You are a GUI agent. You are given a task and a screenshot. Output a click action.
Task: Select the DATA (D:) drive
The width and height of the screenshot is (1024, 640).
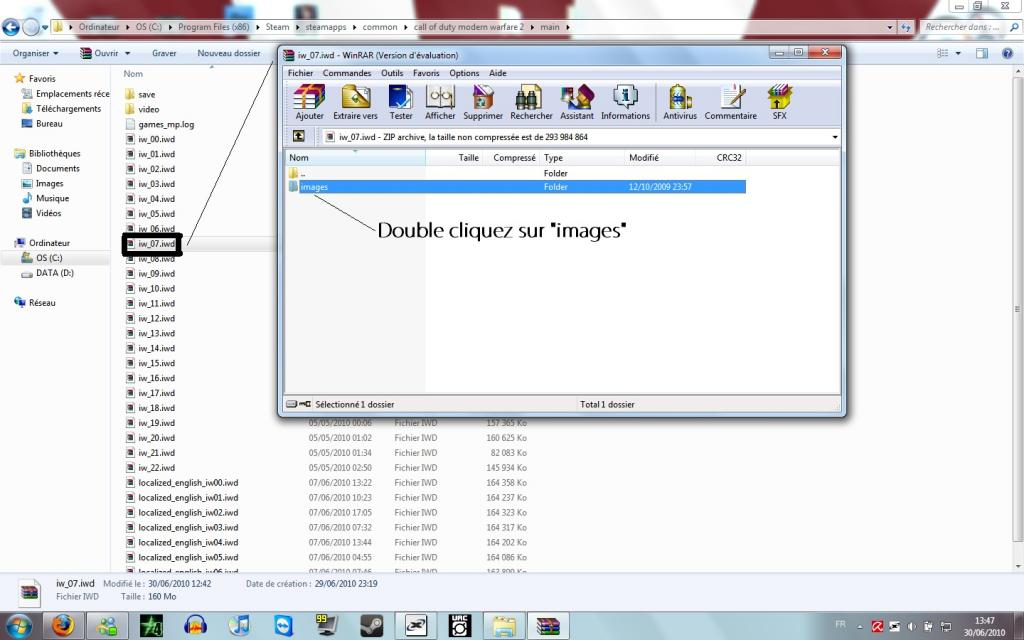coord(55,273)
